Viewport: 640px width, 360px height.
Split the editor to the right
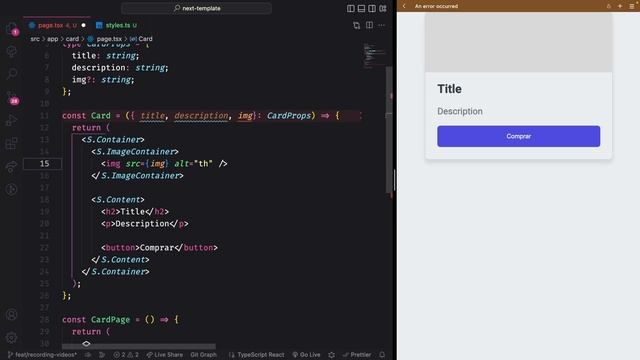click(369, 25)
